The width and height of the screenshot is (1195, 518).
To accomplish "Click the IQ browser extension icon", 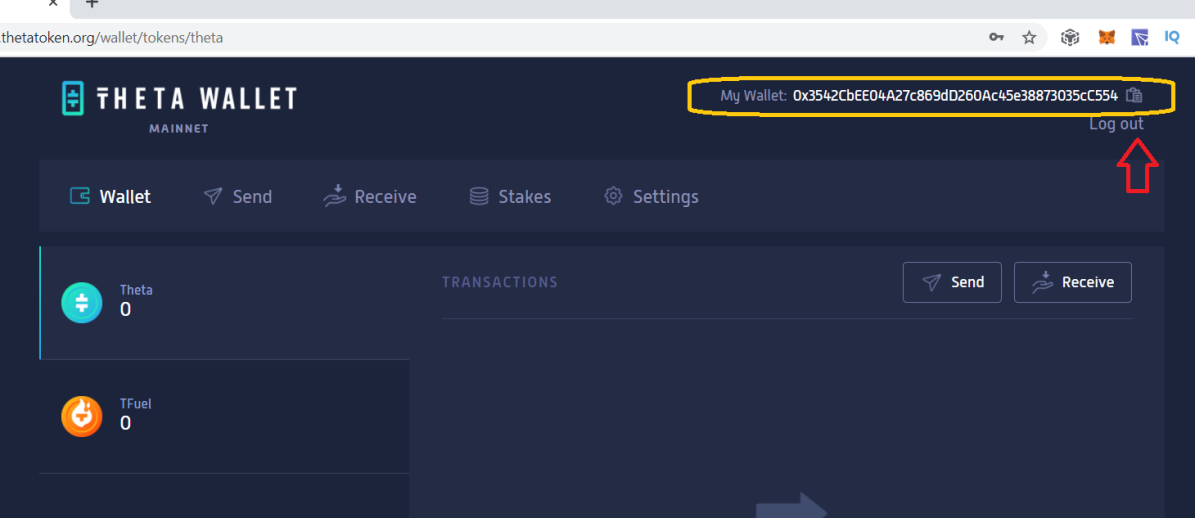I will [x=1172, y=37].
